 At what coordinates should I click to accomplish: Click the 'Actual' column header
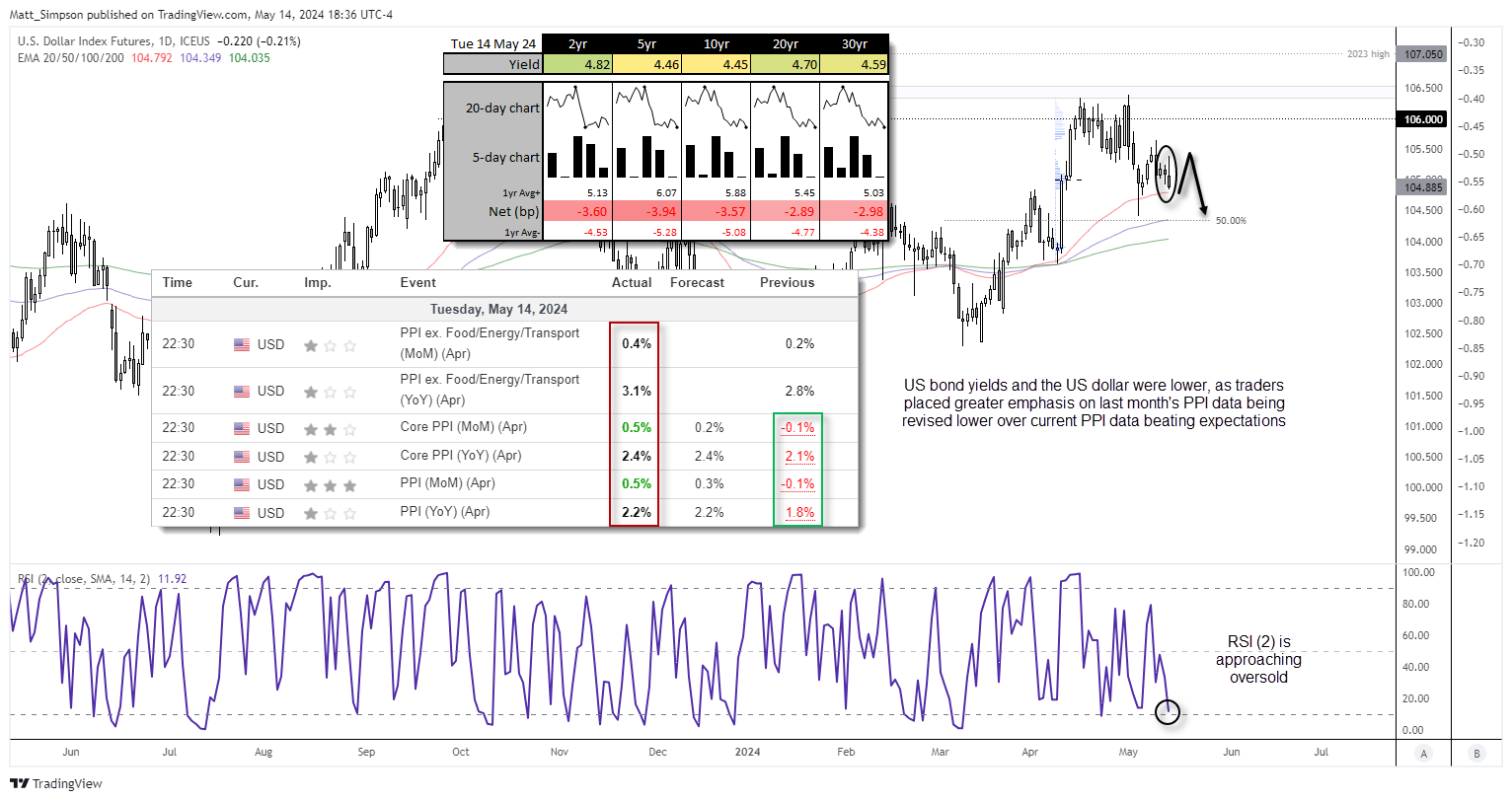(x=632, y=282)
